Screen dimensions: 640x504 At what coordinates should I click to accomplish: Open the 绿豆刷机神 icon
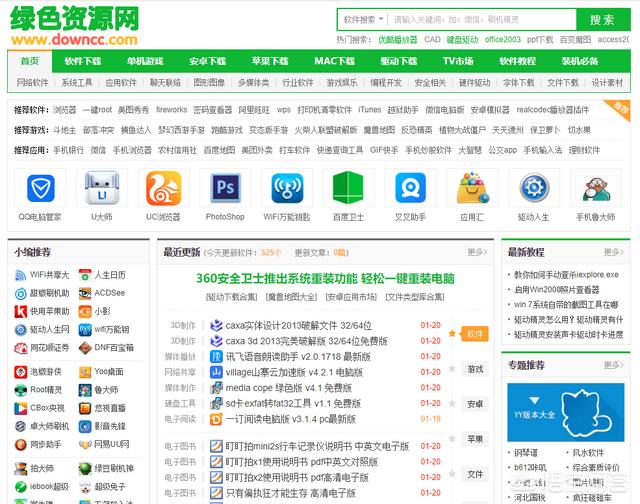(85, 468)
